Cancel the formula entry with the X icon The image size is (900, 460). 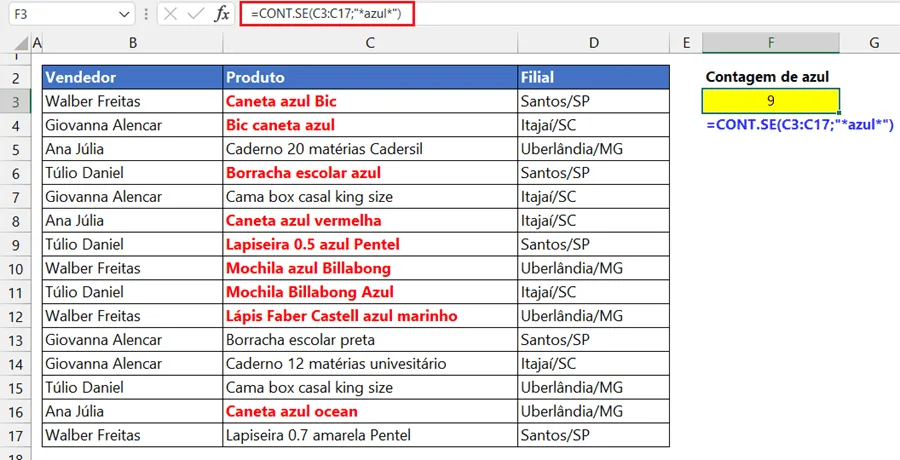pos(170,14)
